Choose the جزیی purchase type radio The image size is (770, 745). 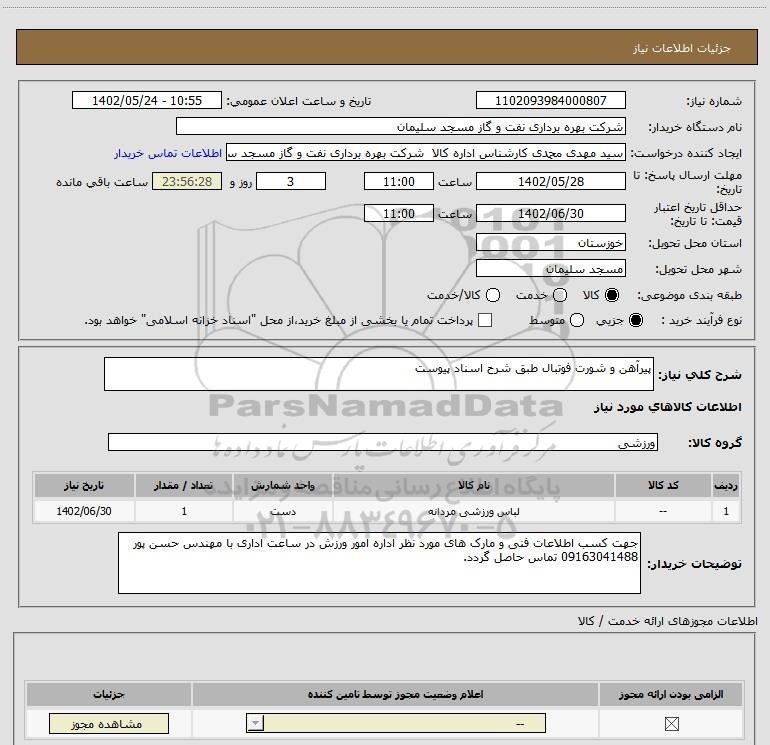636,320
